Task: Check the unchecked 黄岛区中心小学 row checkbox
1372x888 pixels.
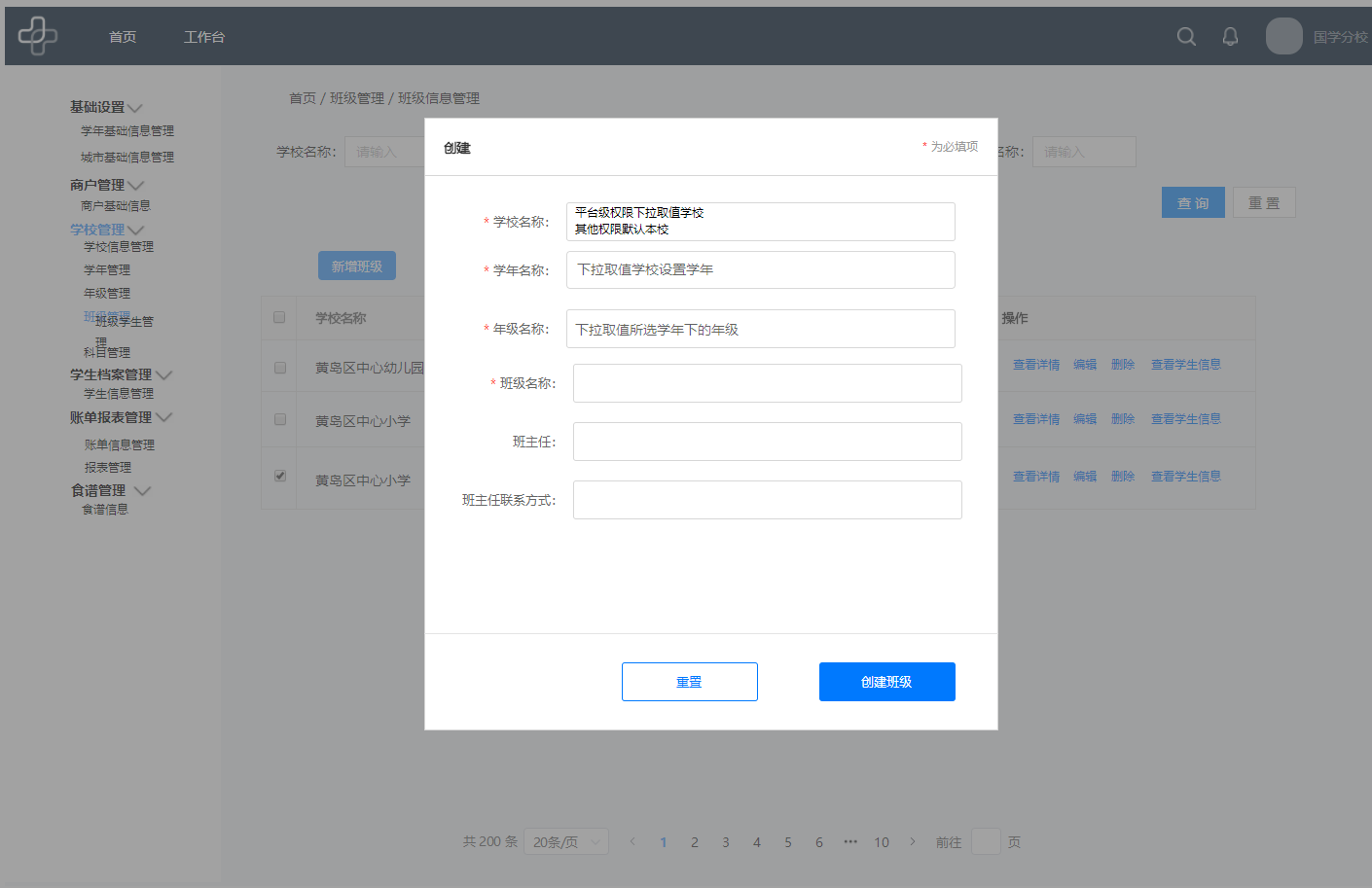Action: tap(280, 419)
